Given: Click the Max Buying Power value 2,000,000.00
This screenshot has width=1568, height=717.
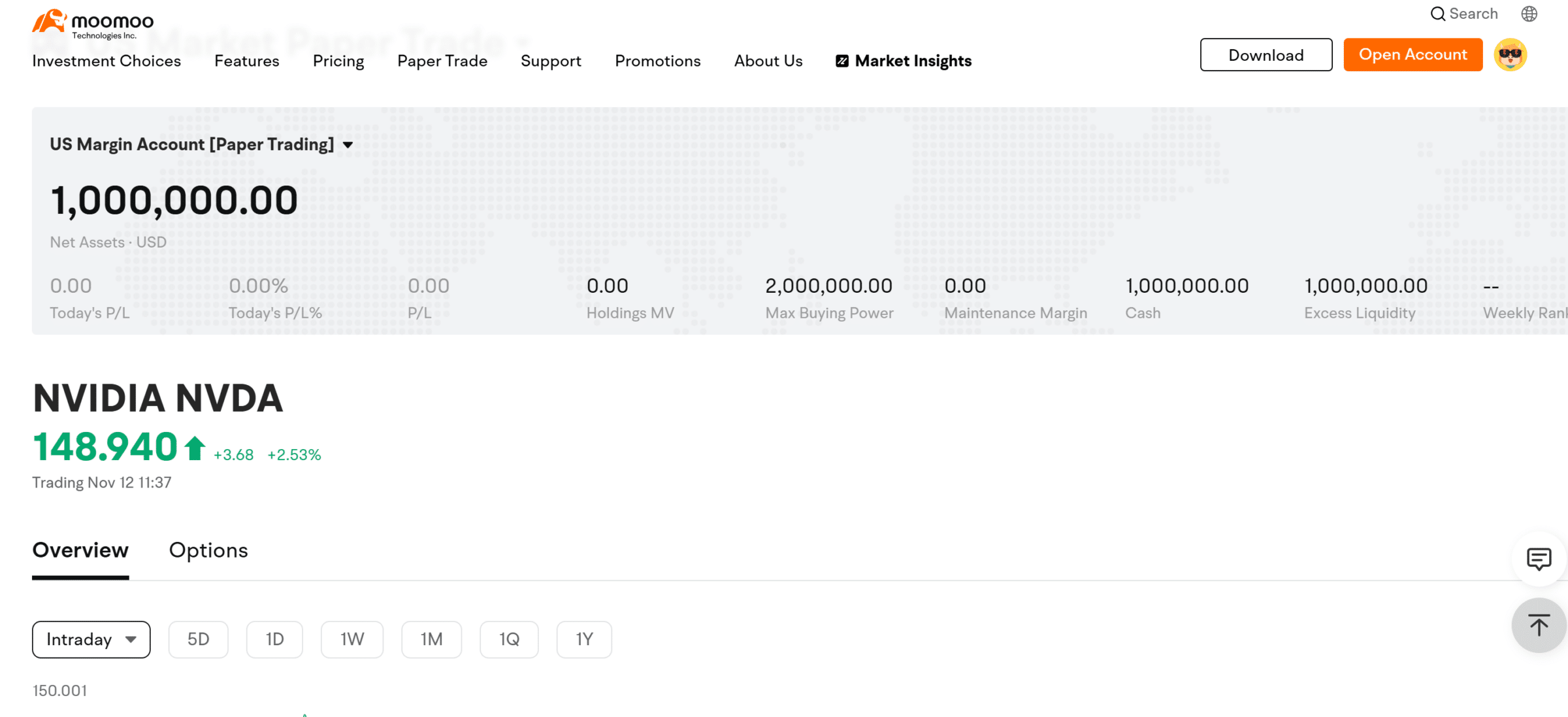Looking at the screenshot, I should 828,286.
